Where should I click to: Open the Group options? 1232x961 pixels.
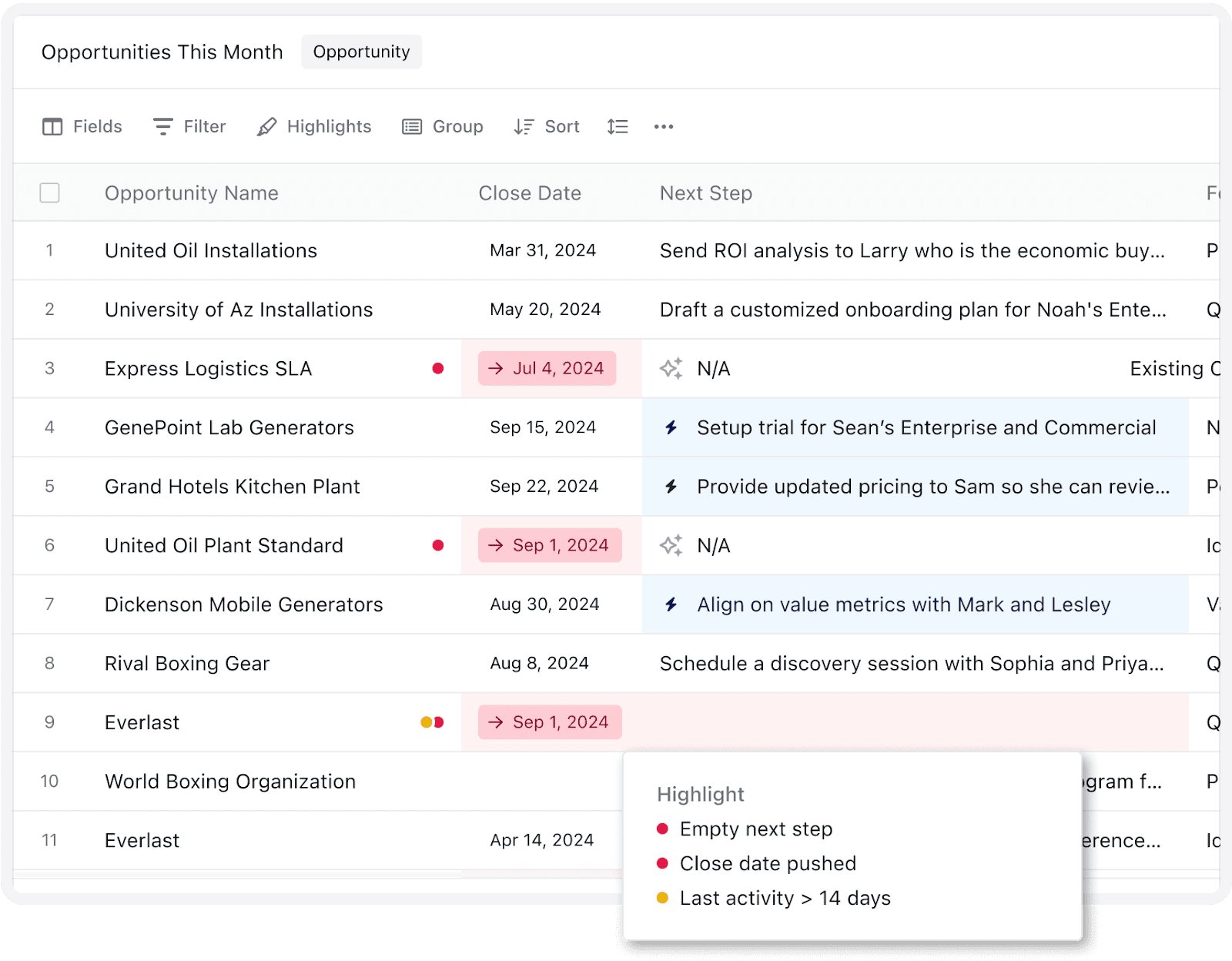(x=442, y=126)
